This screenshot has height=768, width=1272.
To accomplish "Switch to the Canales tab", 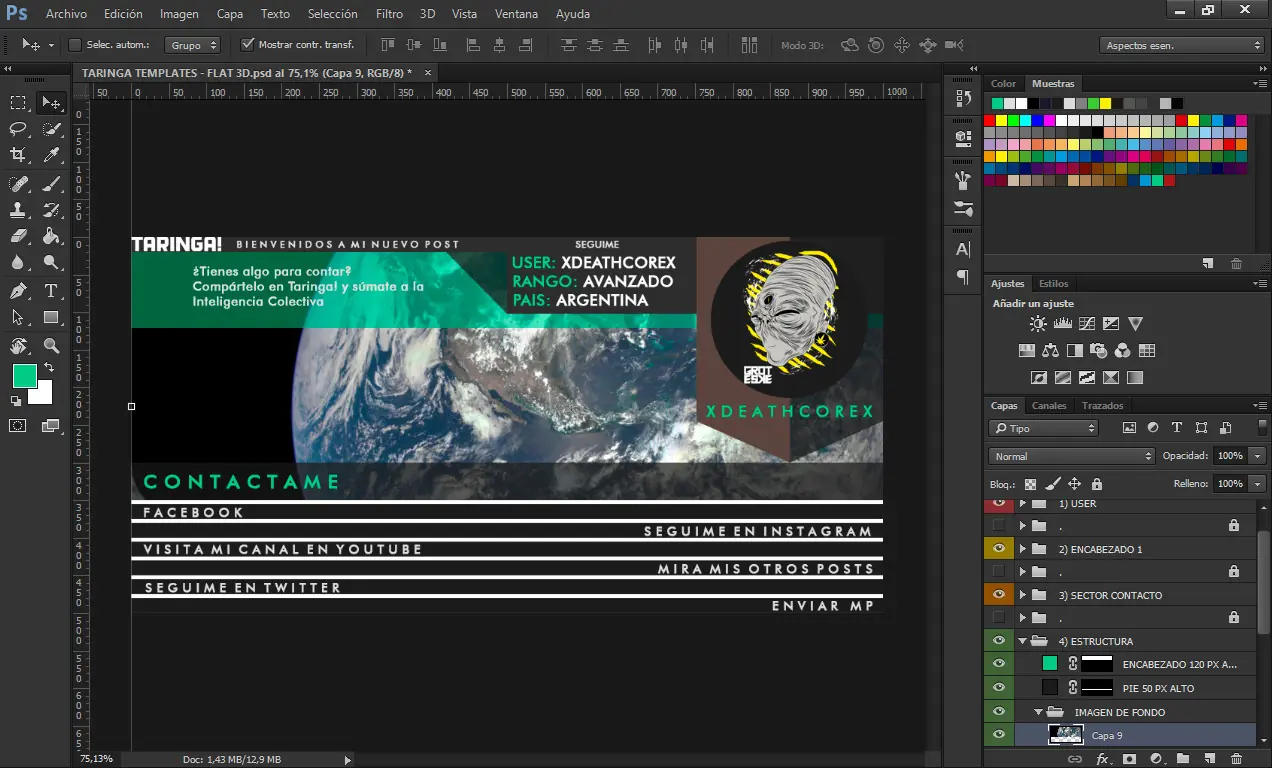I will click(x=1049, y=406).
